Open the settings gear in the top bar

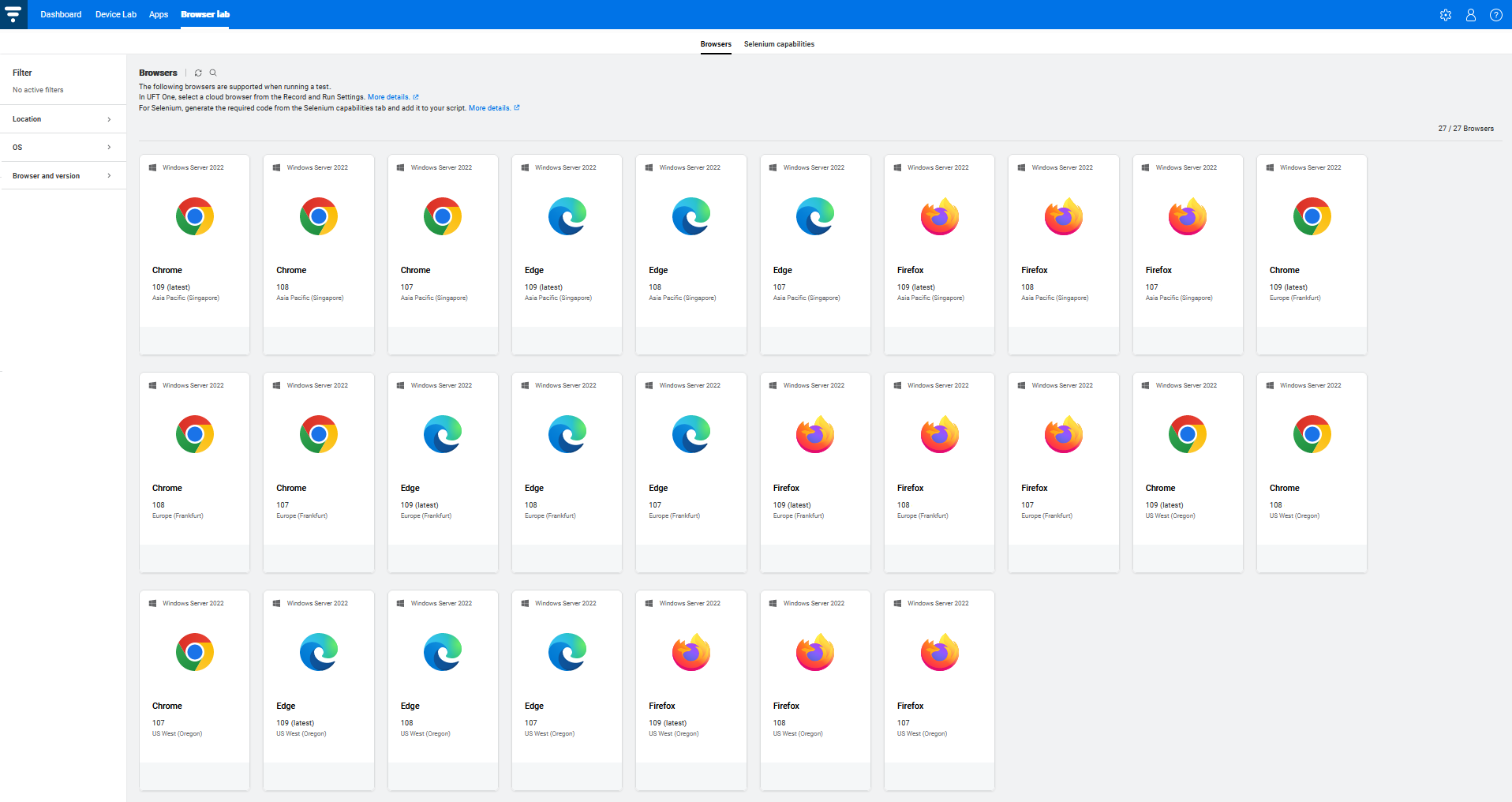click(1446, 14)
